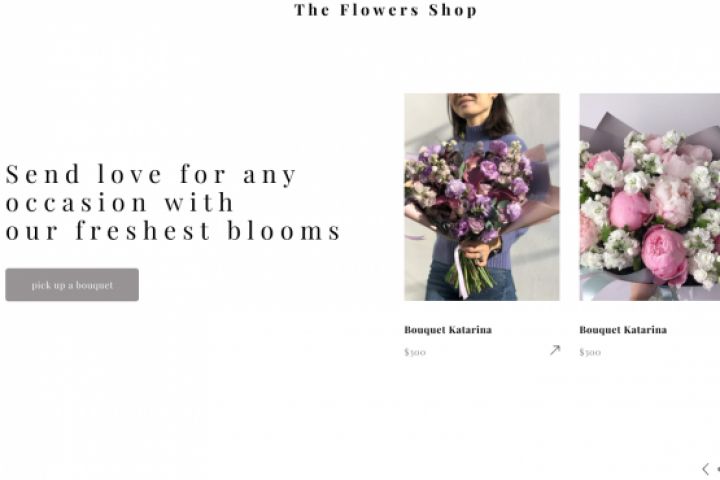Click the word "Shop" in the header title
This screenshot has height=480, width=720.
pyautogui.click(x=452, y=10)
